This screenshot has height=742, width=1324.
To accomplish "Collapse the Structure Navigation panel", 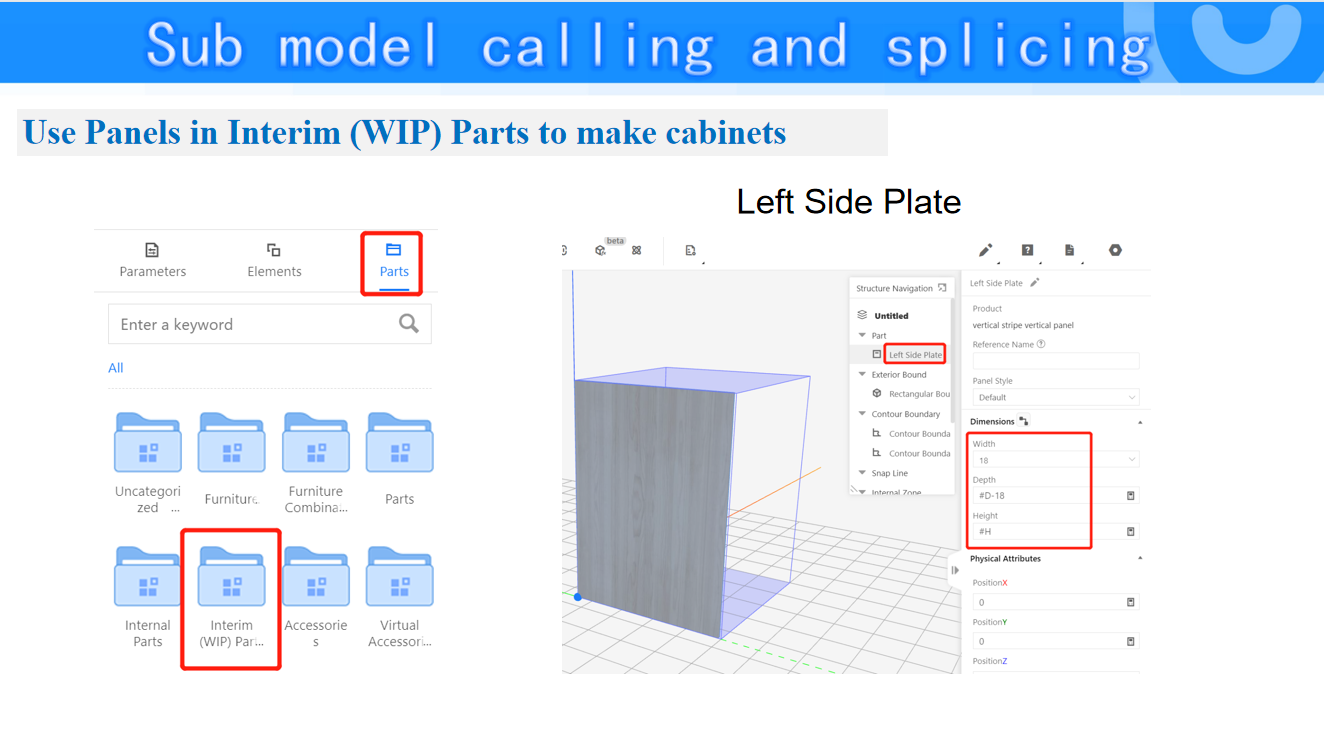I will click(942, 288).
